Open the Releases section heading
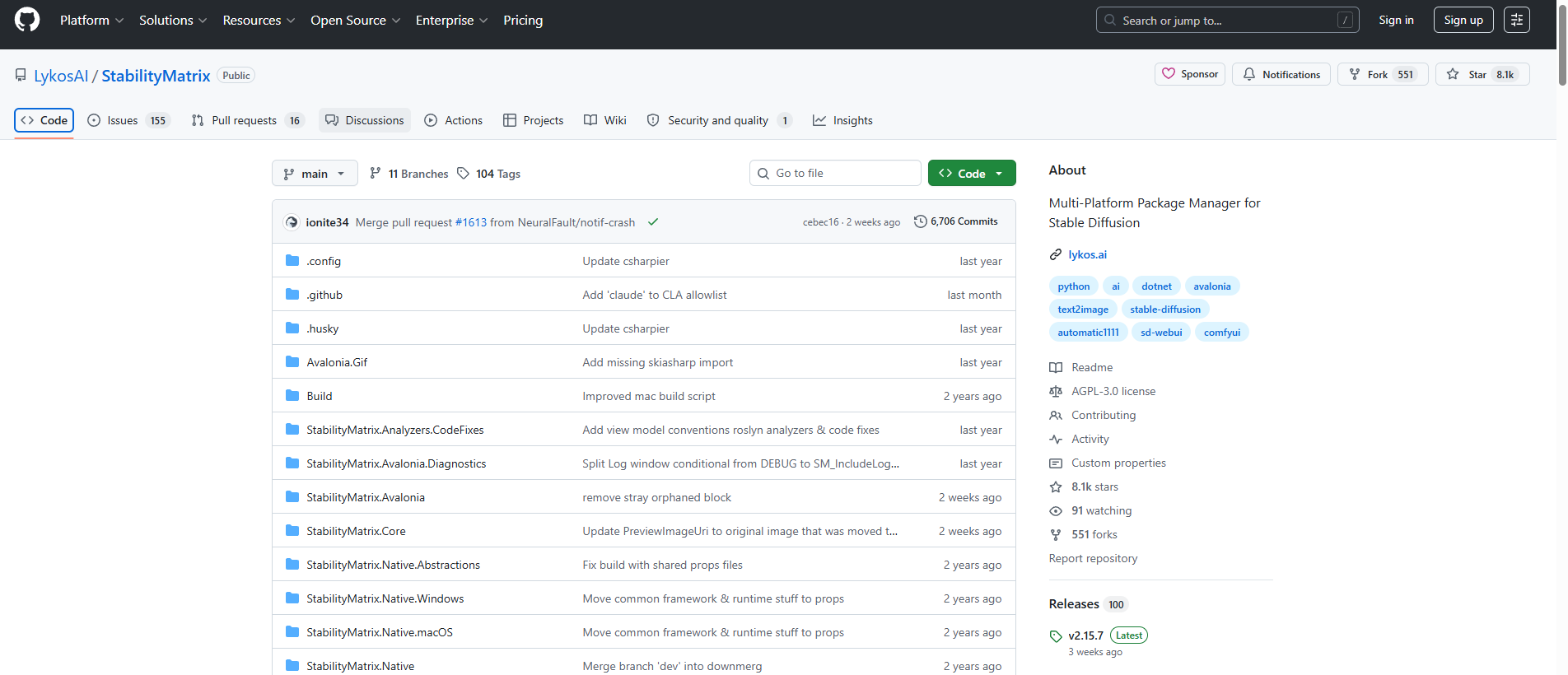The width and height of the screenshot is (1568, 675). (1074, 604)
